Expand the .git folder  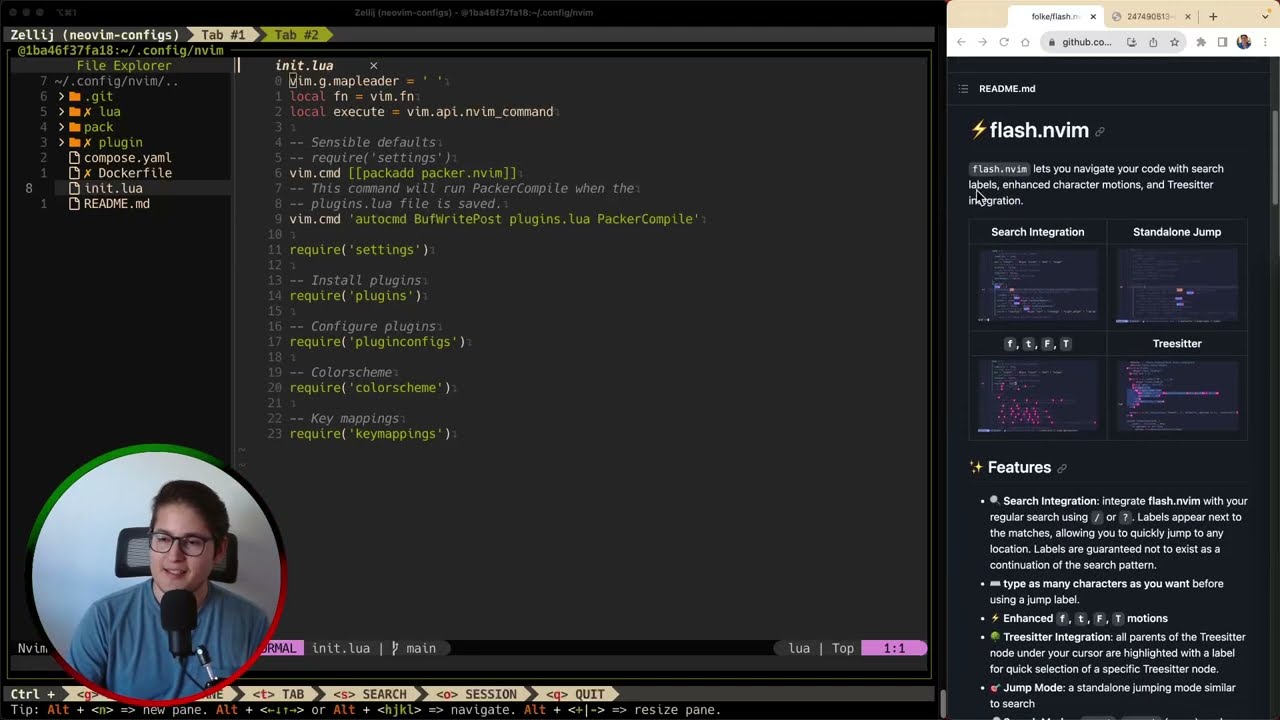coord(61,97)
